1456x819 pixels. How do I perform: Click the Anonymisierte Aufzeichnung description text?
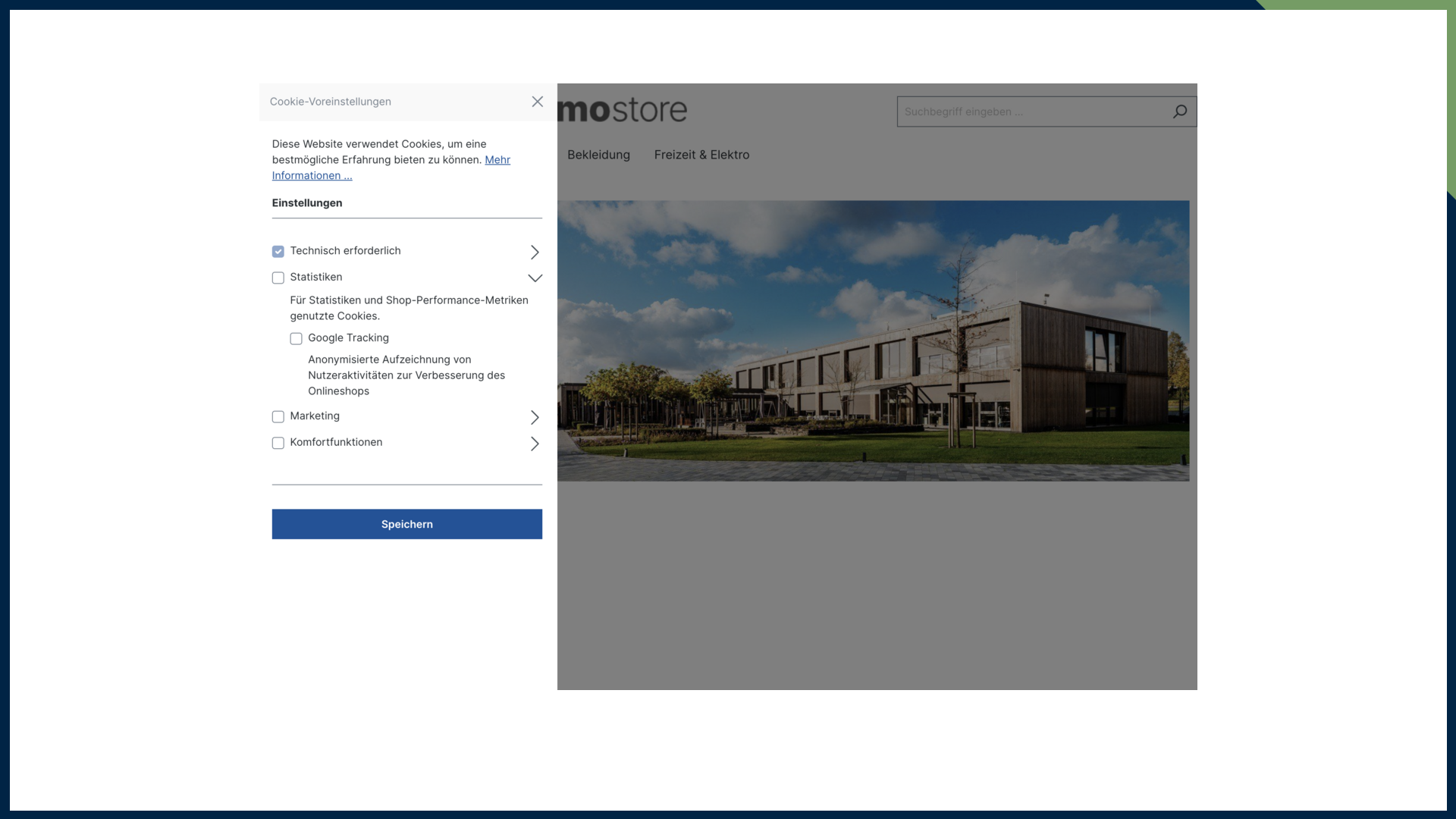406,375
